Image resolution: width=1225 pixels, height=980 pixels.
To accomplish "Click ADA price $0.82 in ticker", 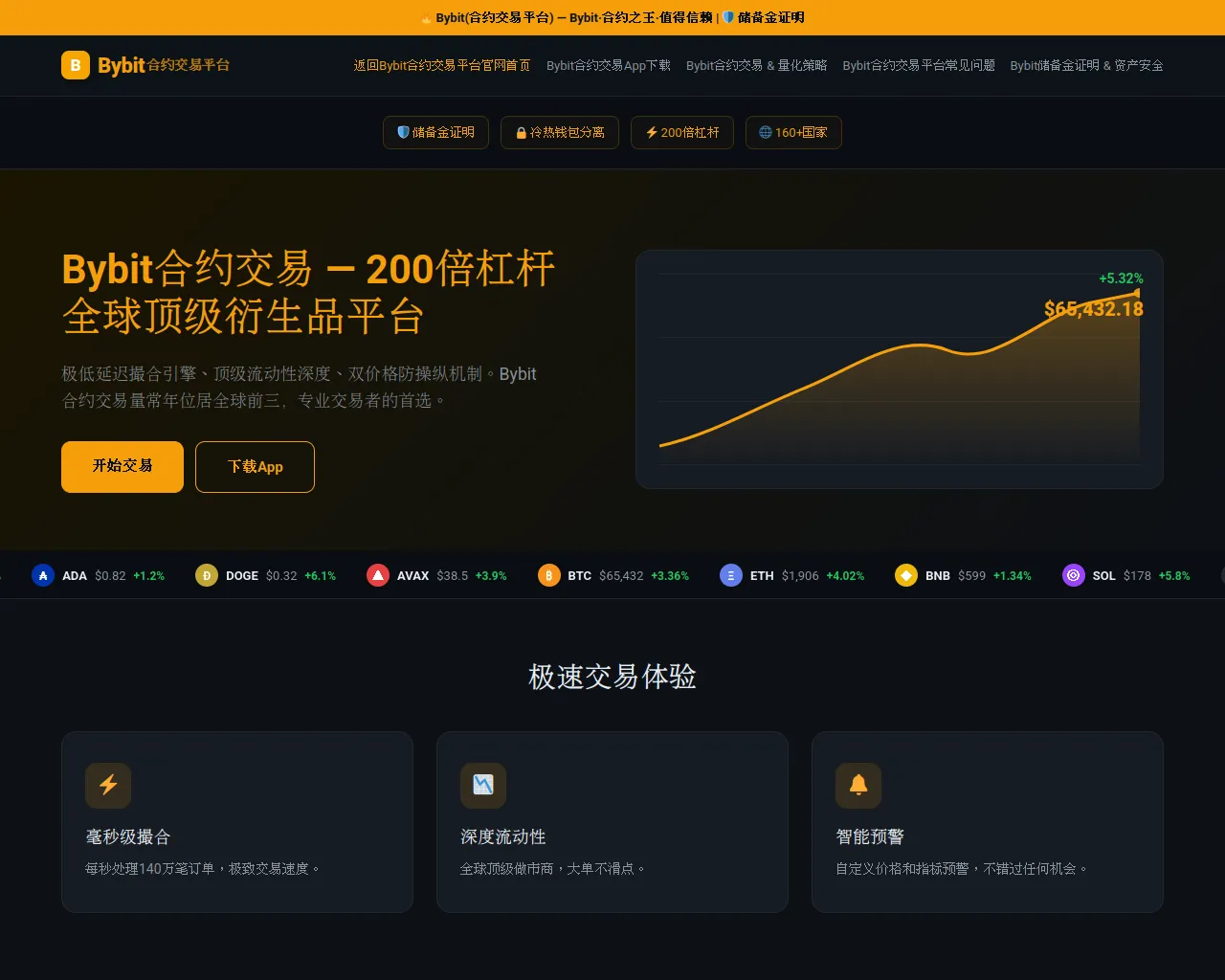I will pyautogui.click(x=110, y=575).
